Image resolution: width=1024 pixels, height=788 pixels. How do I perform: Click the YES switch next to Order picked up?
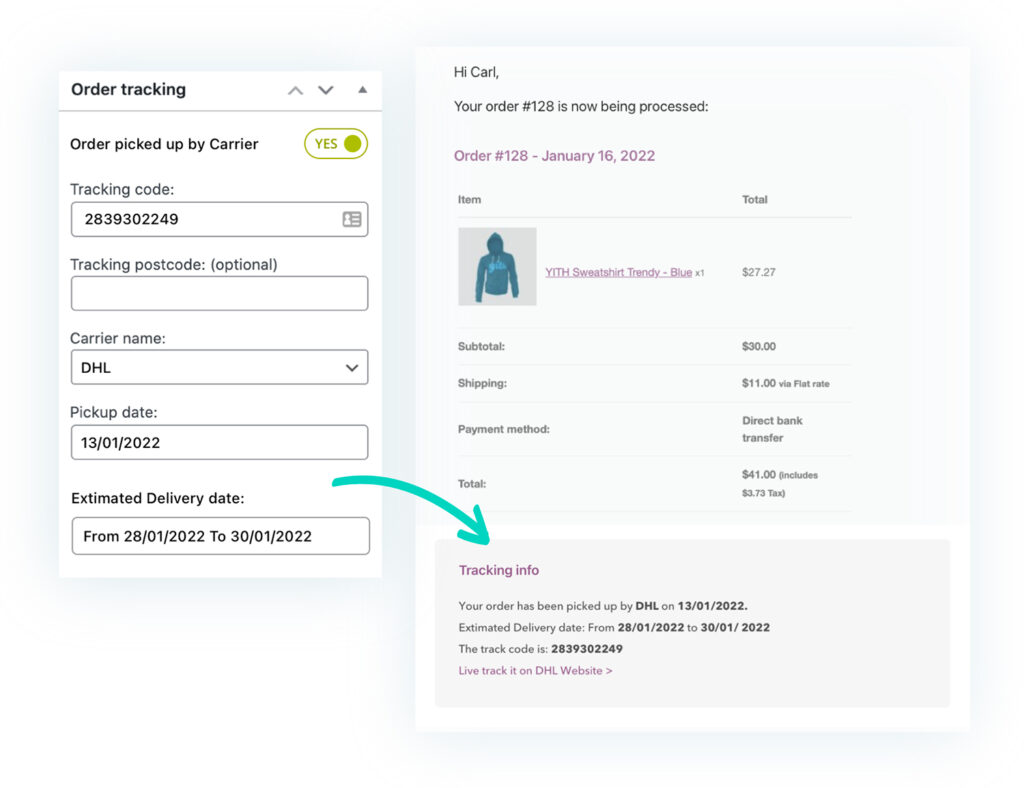coord(335,143)
